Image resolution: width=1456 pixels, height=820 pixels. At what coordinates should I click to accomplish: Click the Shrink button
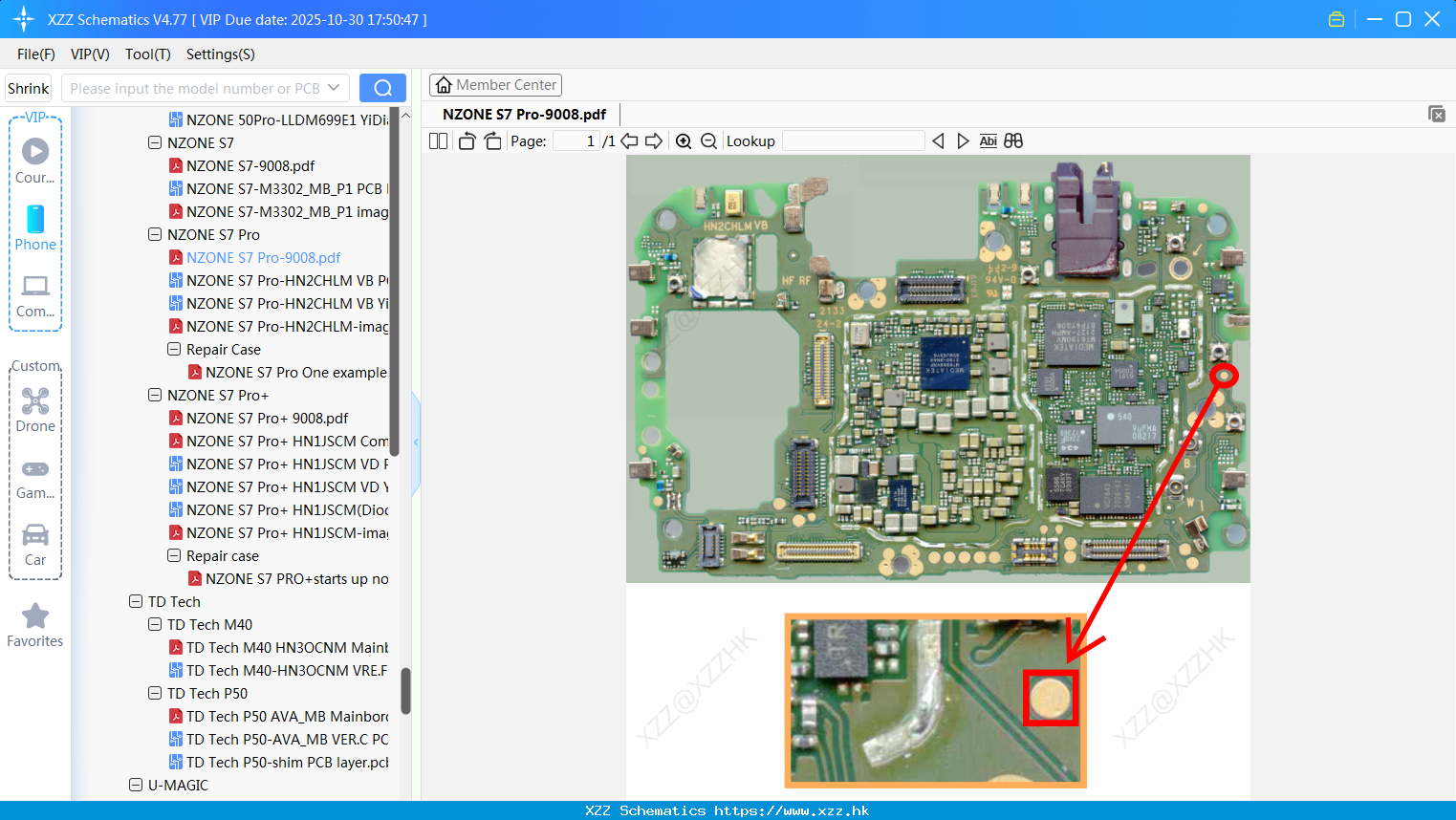[x=28, y=88]
